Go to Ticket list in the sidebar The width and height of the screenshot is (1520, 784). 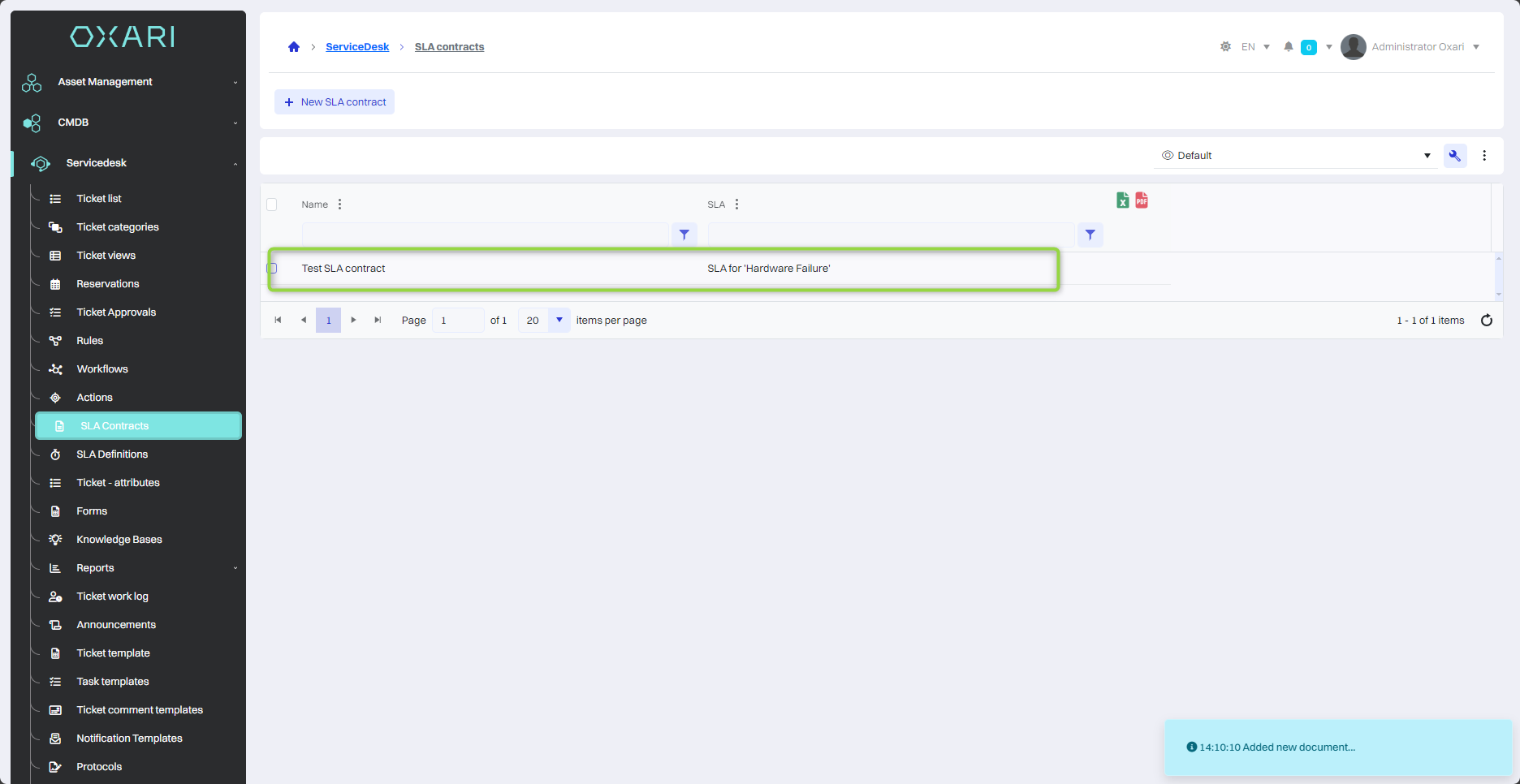click(99, 199)
